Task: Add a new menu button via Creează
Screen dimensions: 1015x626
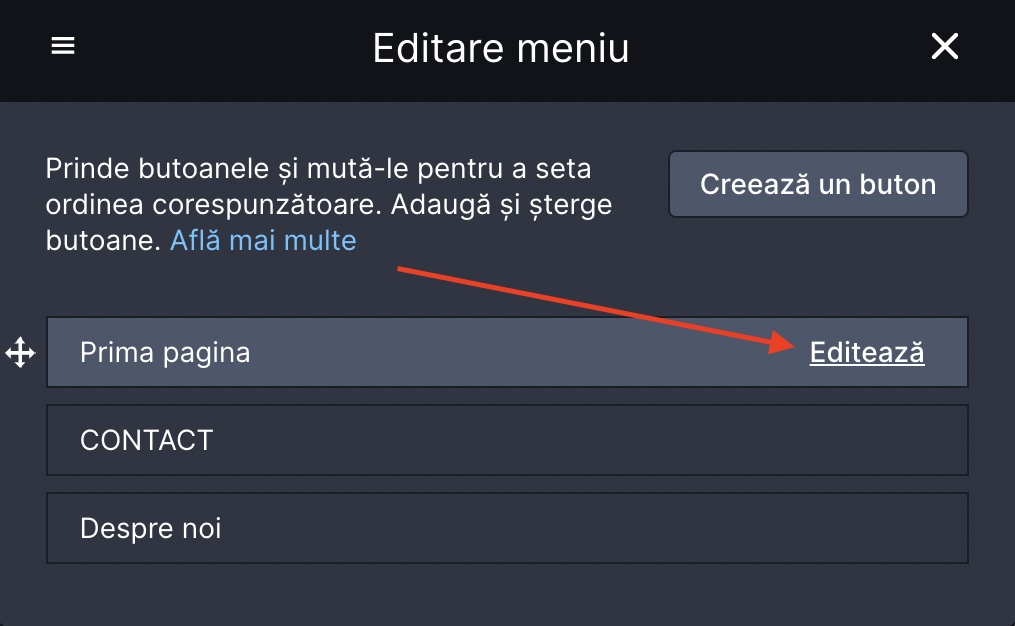Action: tap(818, 184)
